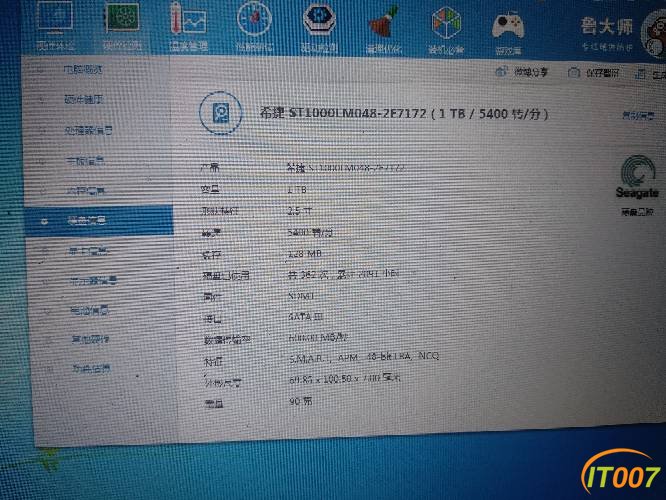Open the 清理优化 cleanup broom icon
666x500 pixels.
384,29
